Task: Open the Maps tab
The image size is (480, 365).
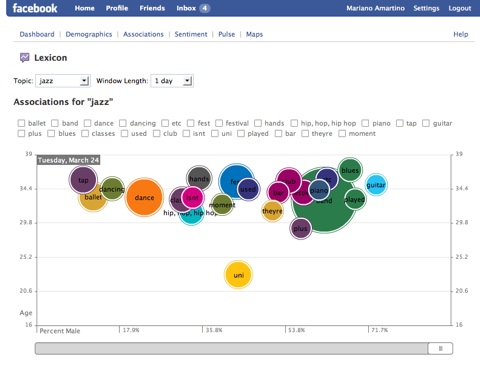Action: click(x=254, y=34)
